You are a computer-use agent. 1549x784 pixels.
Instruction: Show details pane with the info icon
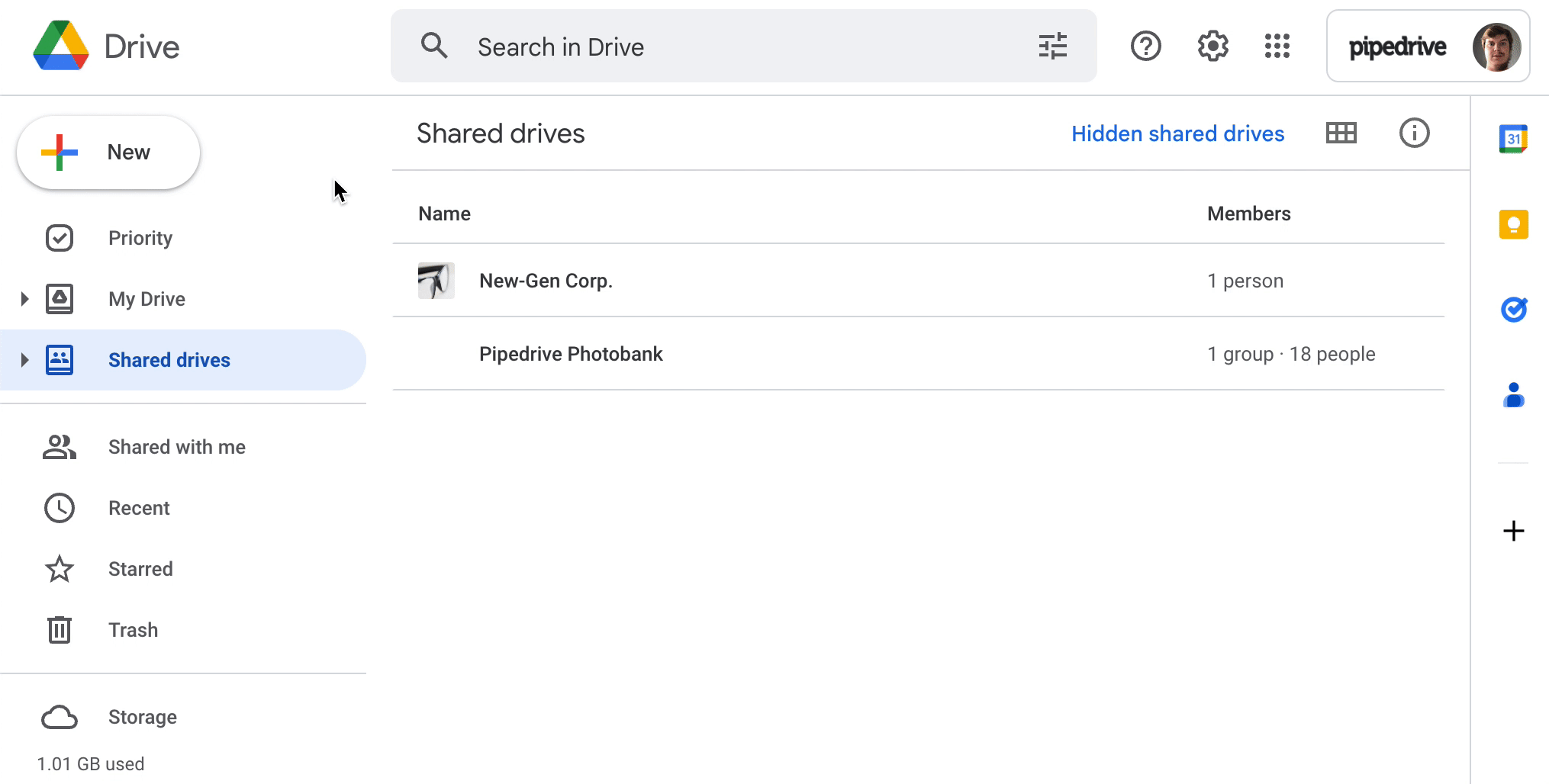point(1414,133)
